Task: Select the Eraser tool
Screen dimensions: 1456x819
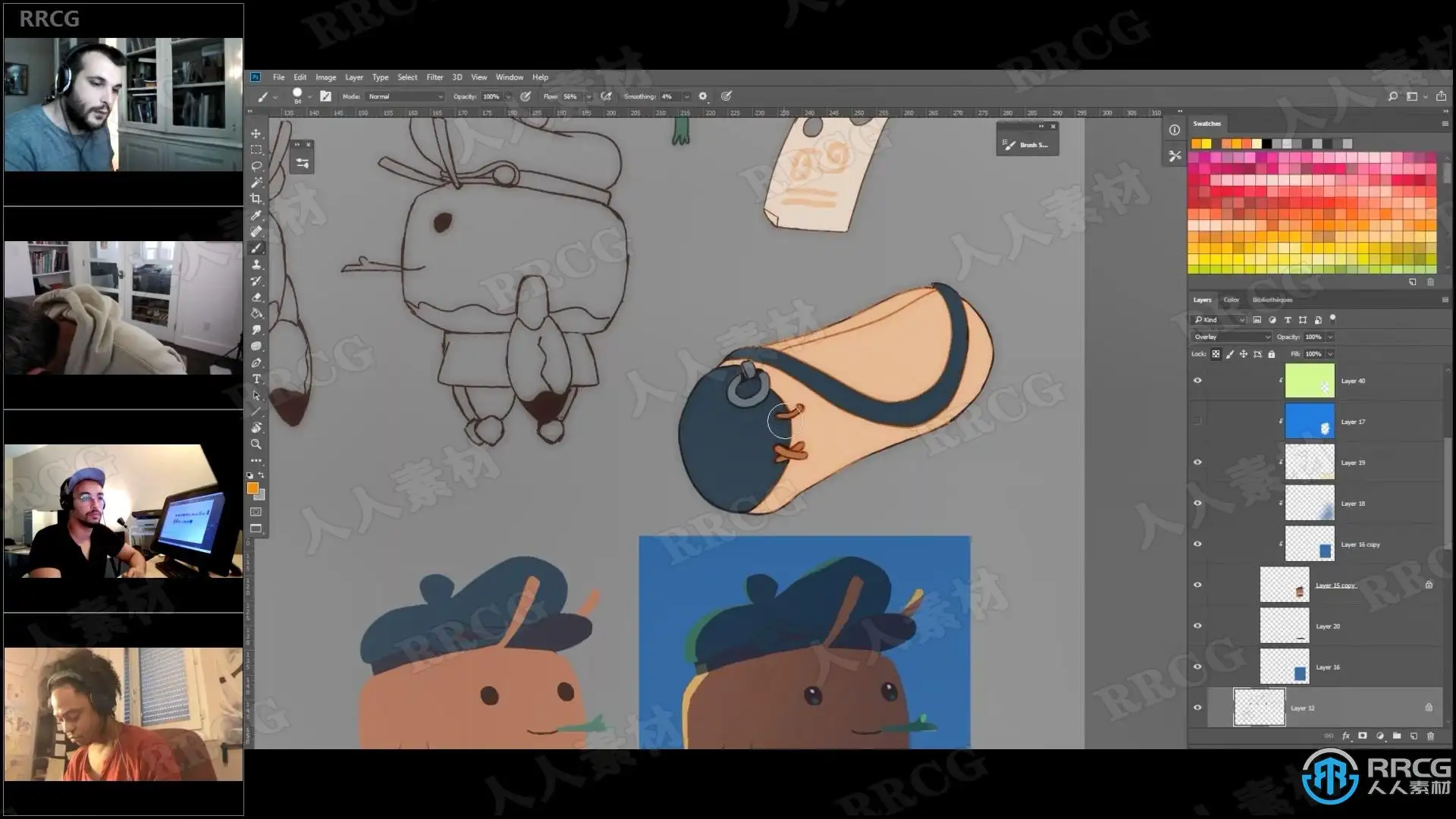Action: point(256,297)
